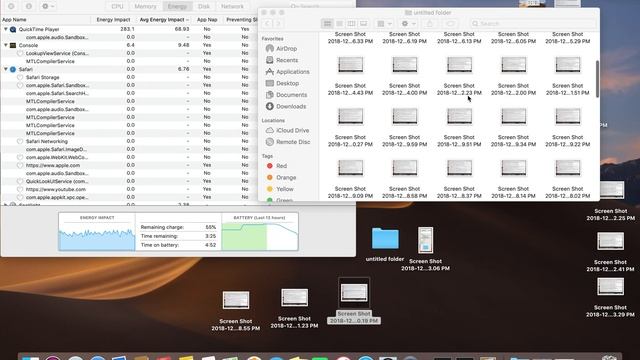
Task: Switch Finder to gallery view
Action: pos(363,24)
